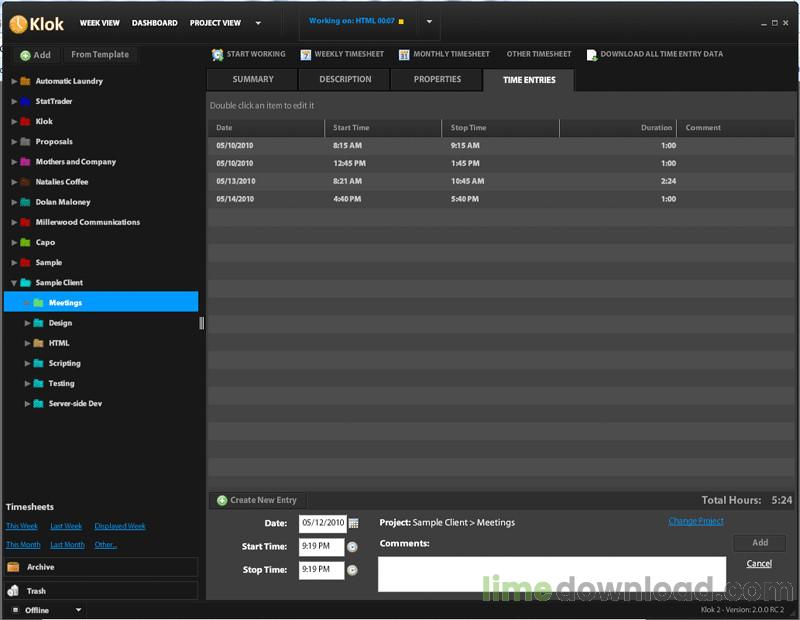This screenshot has height=620, width=800.
Task: Expand the Scripting subproject arrow
Action: pyautogui.click(x=28, y=363)
